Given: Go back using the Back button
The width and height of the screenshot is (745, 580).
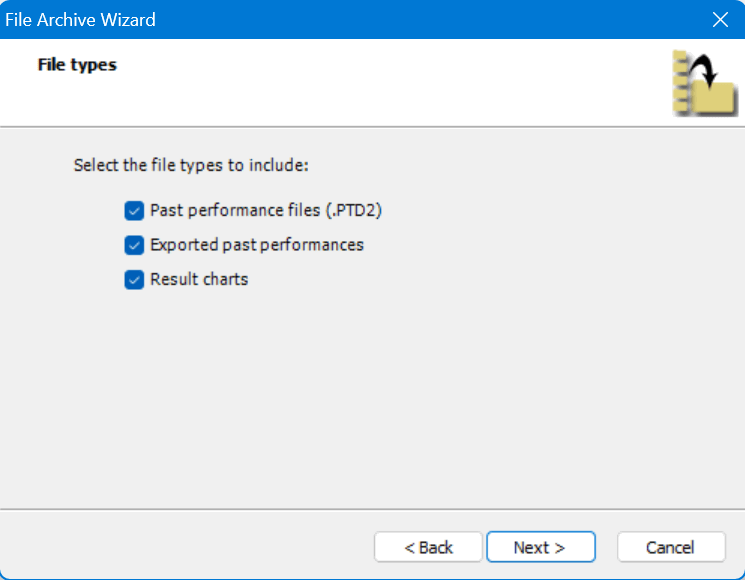Looking at the screenshot, I should pyautogui.click(x=428, y=547).
